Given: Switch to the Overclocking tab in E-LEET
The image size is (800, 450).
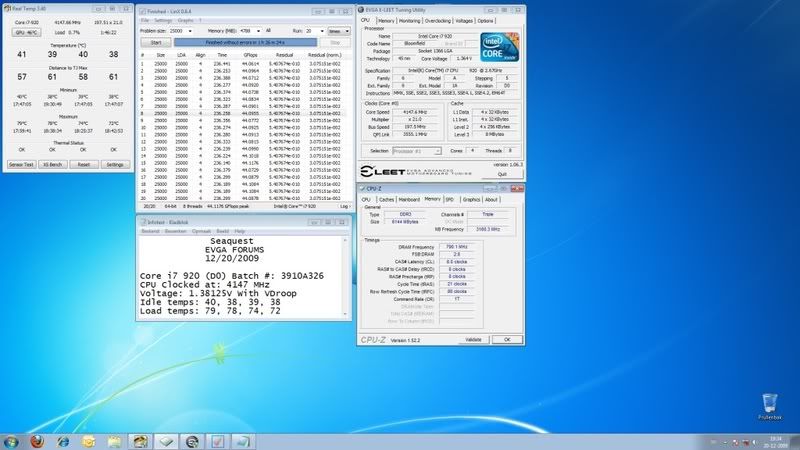Looking at the screenshot, I should [436, 20].
